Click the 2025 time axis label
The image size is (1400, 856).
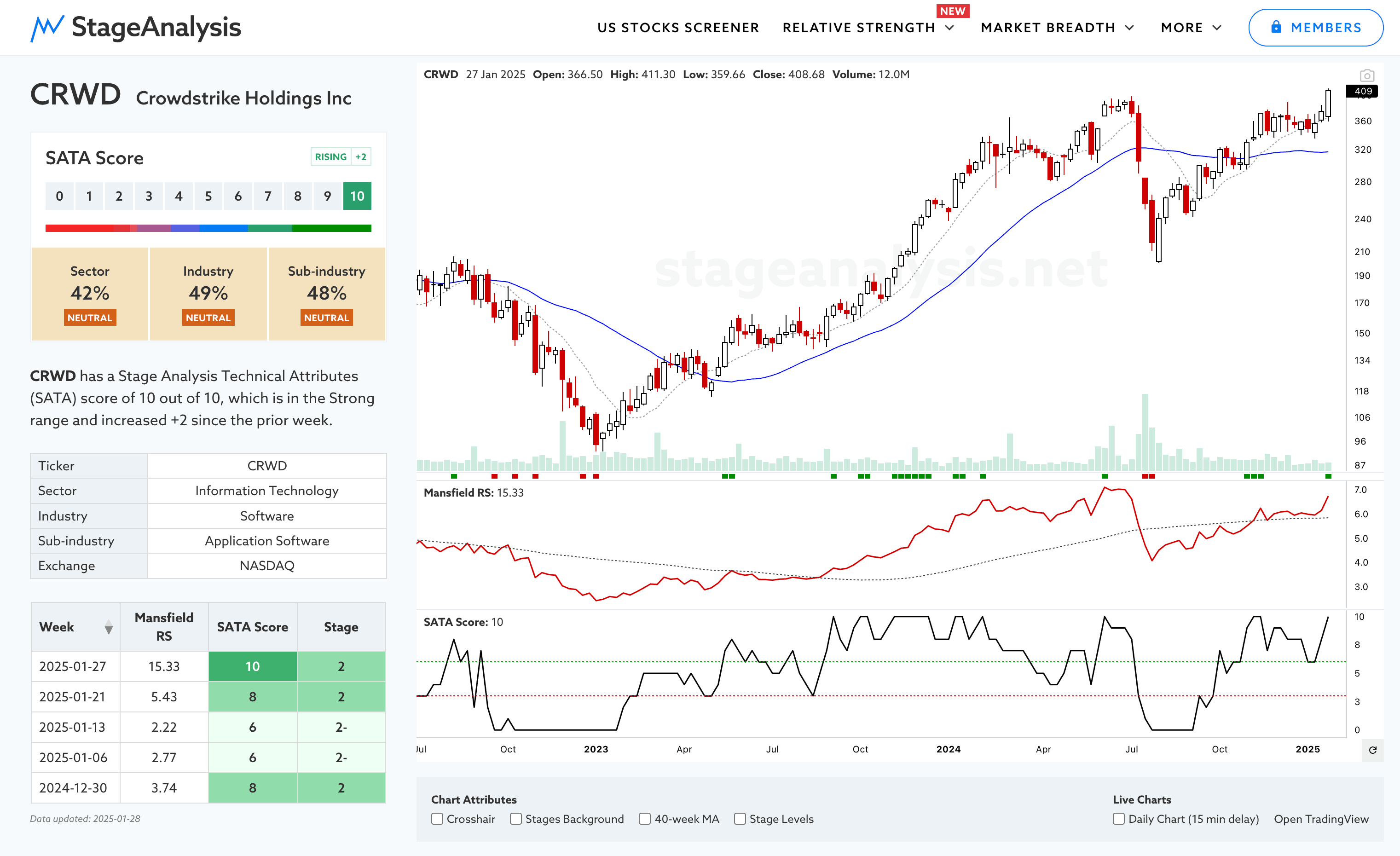click(1307, 749)
